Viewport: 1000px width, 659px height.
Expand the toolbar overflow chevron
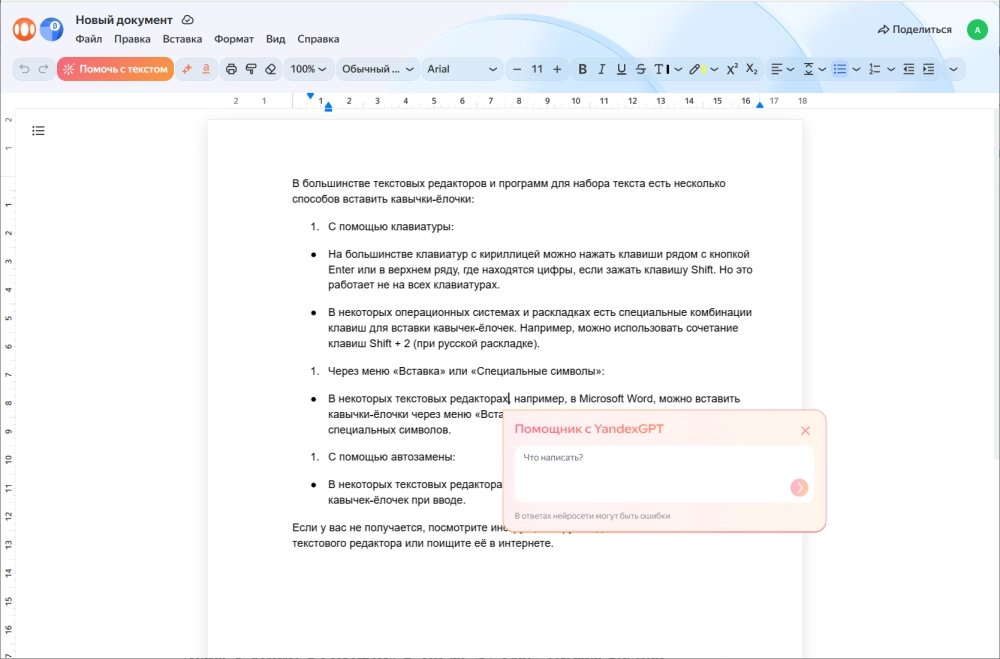point(953,69)
